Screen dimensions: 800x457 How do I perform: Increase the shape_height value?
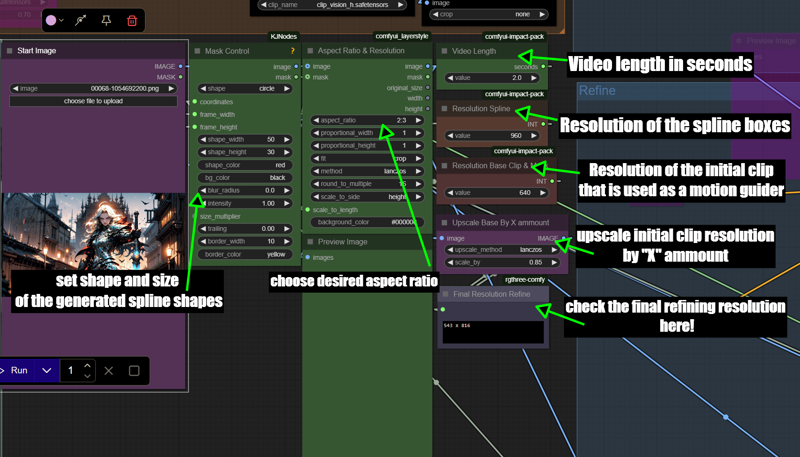pos(287,152)
